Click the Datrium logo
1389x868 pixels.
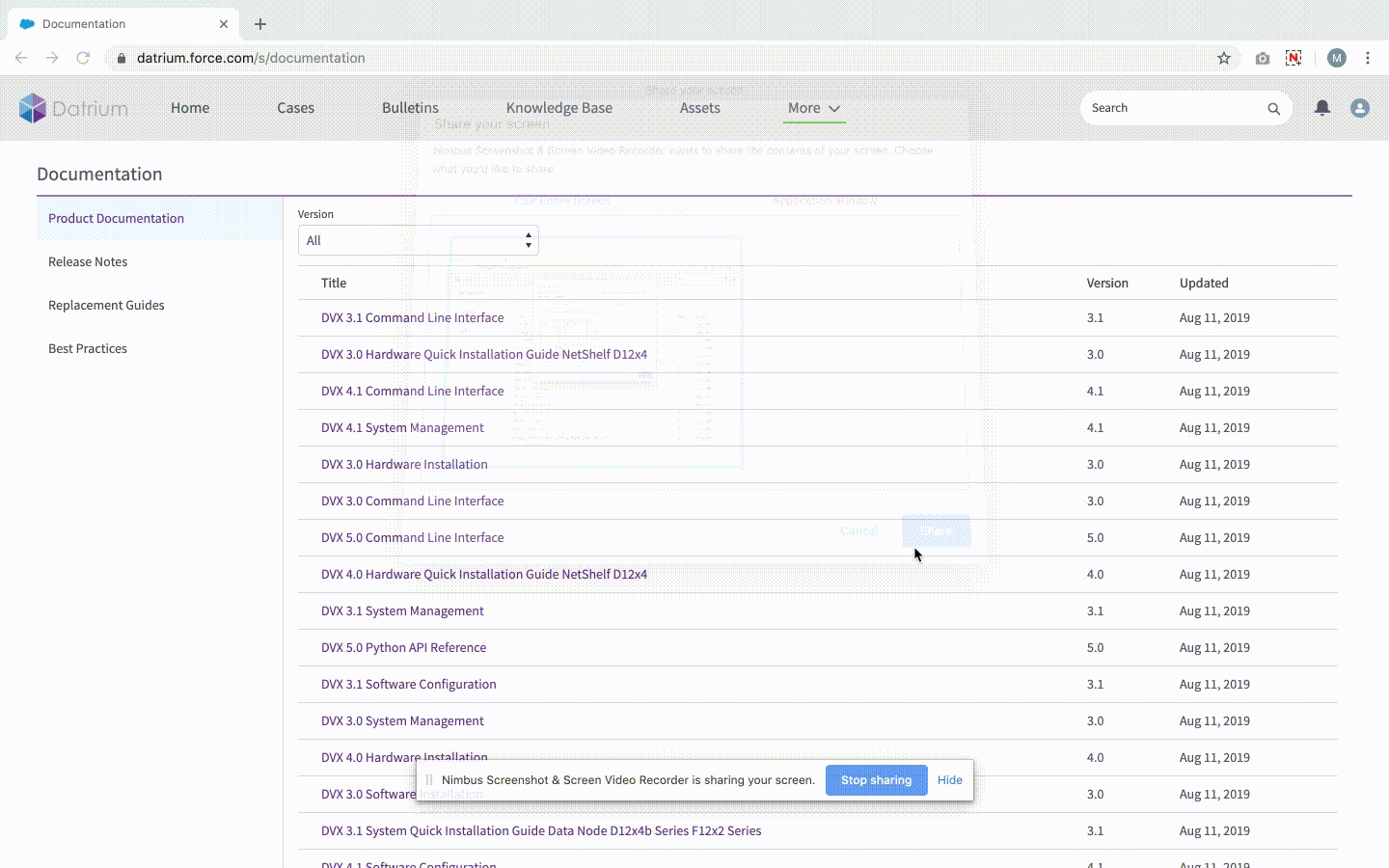tap(73, 108)
